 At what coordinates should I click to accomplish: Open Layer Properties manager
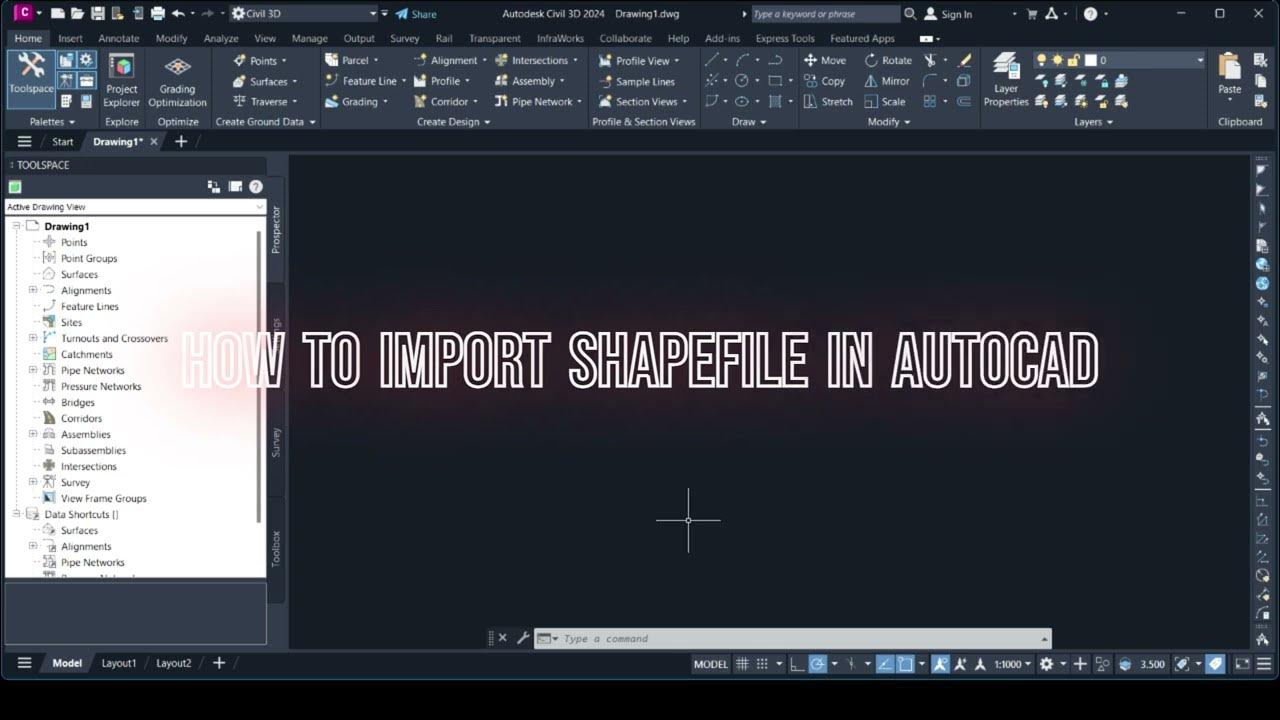click(1006, 81)
